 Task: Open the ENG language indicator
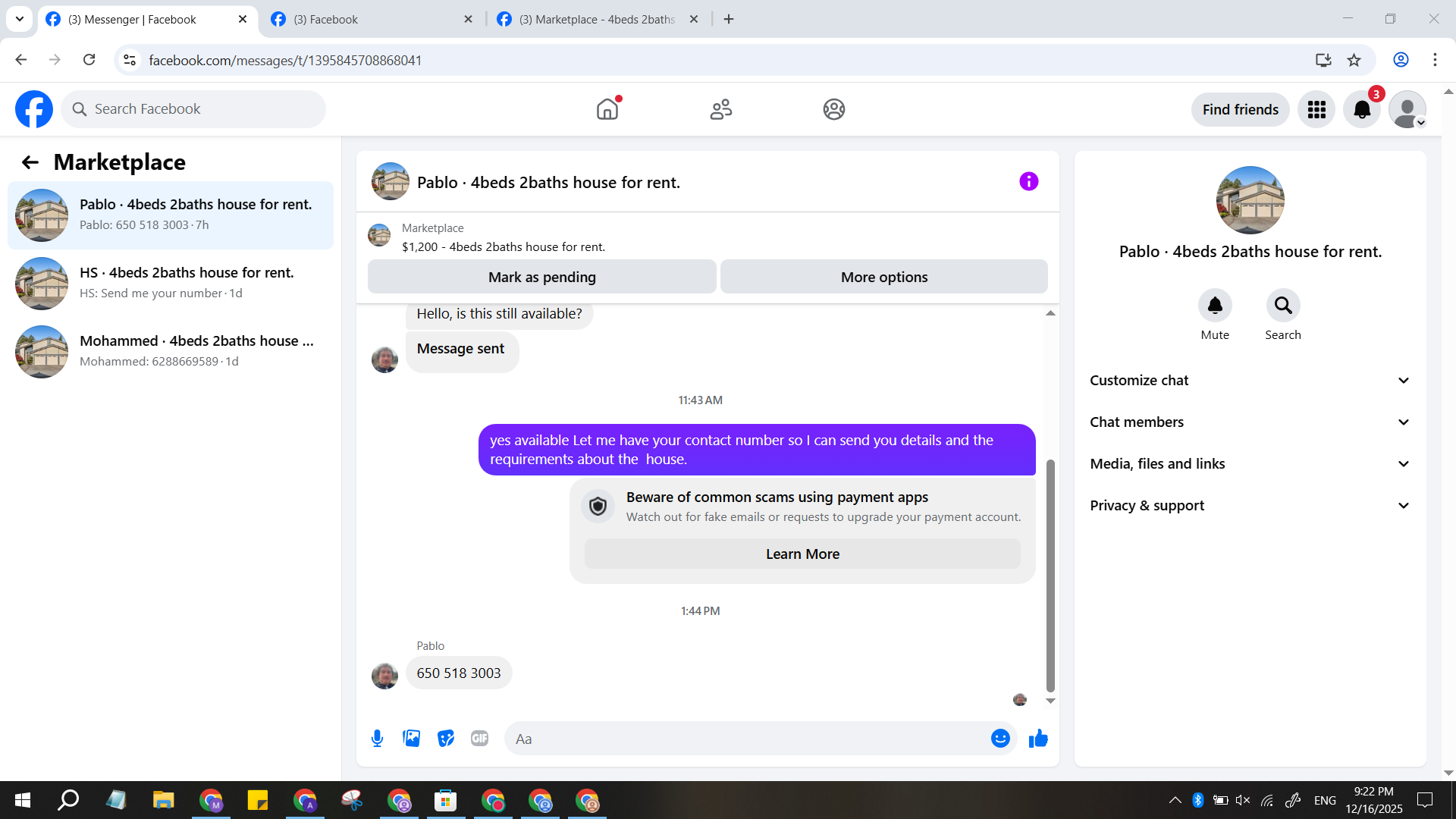click(1325, 800)
